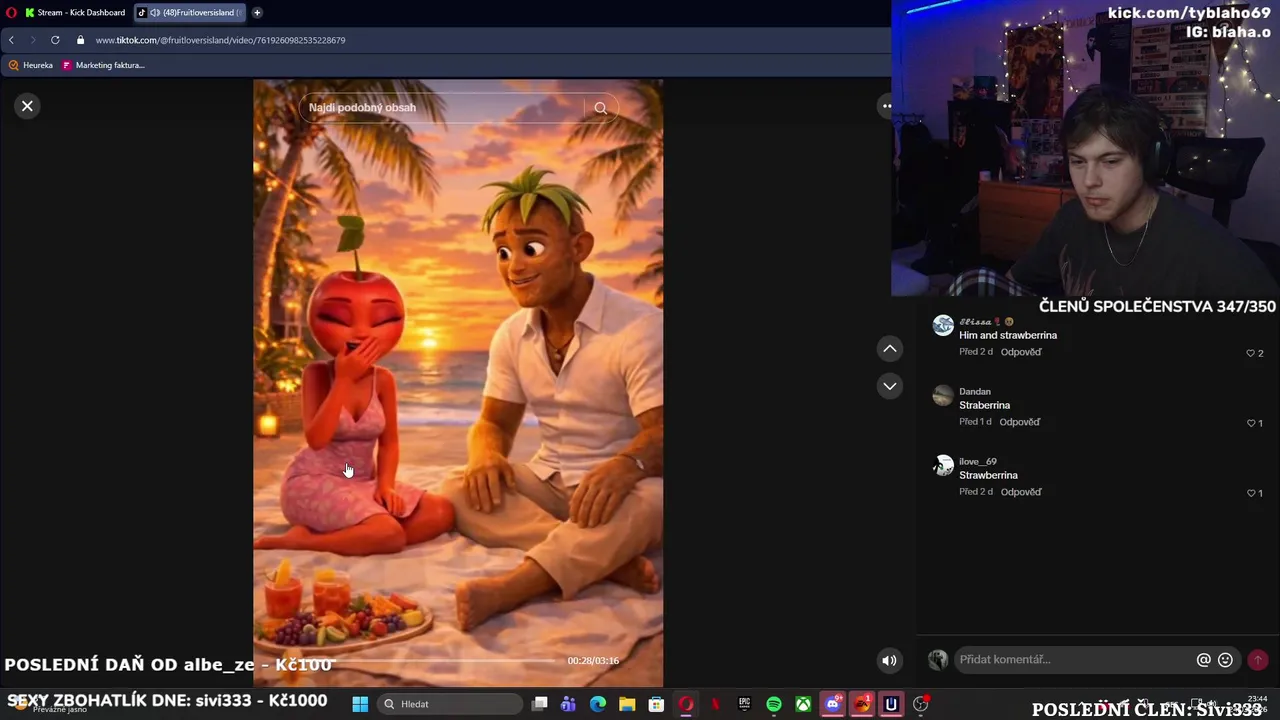Open the emoji picker for the comment
Image resolution: width=1280 pixels, height=720 pixels.
click(x=1225, y=660)
